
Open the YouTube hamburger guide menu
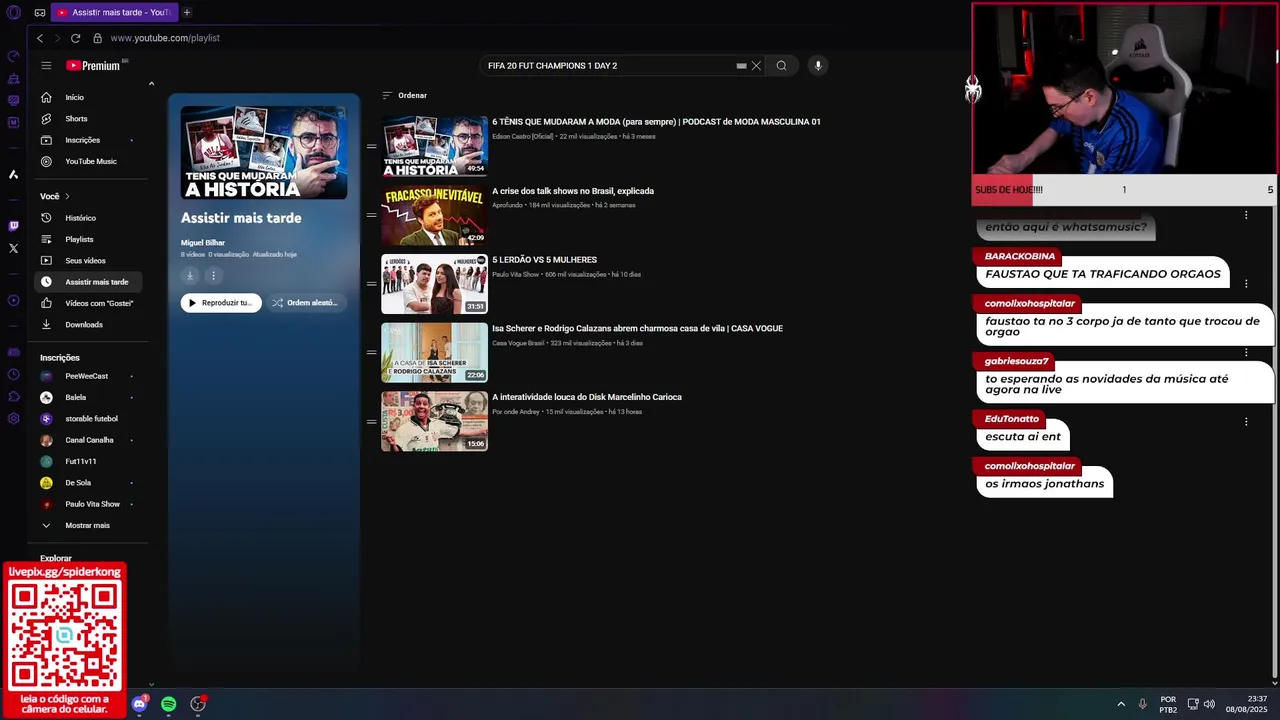[46, 65]
